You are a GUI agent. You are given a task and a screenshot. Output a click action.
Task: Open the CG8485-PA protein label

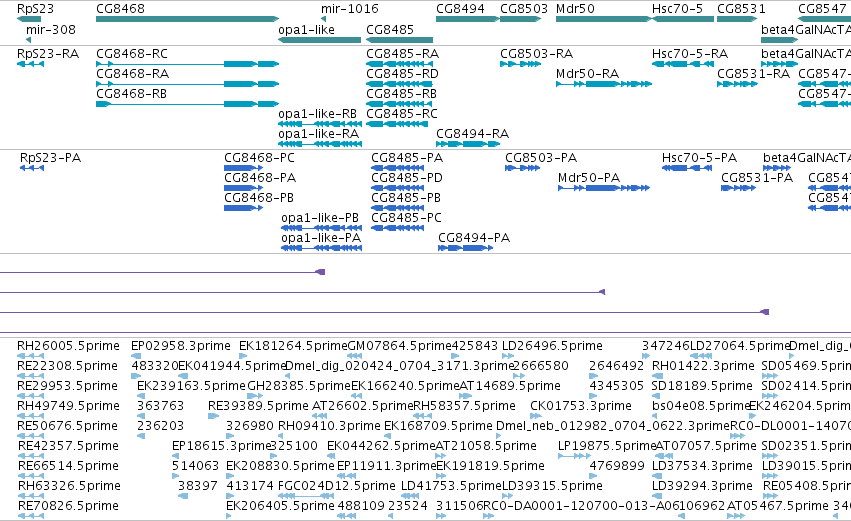pos(407,158)
